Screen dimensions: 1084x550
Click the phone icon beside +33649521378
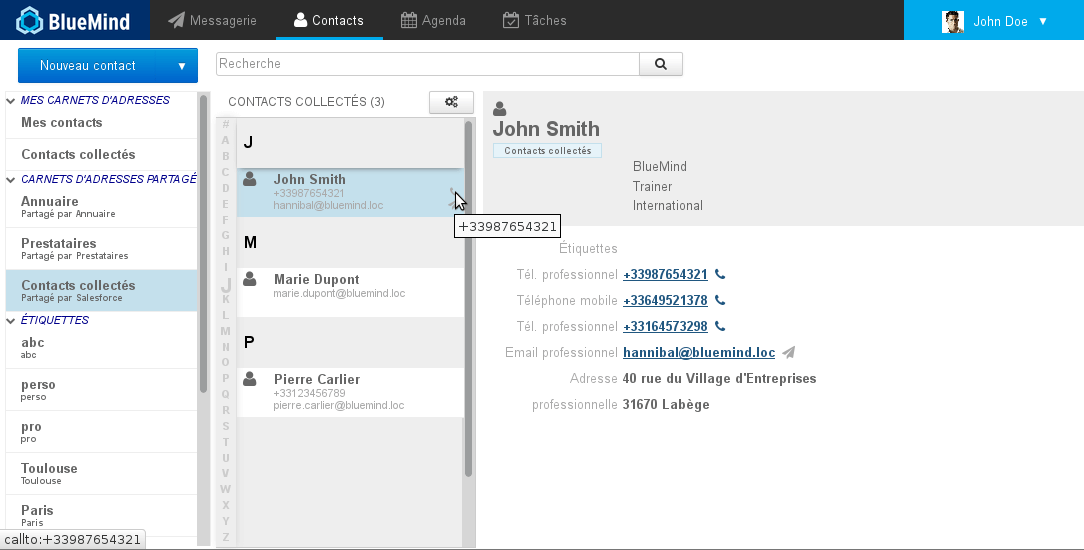click(x=720, y=301)
